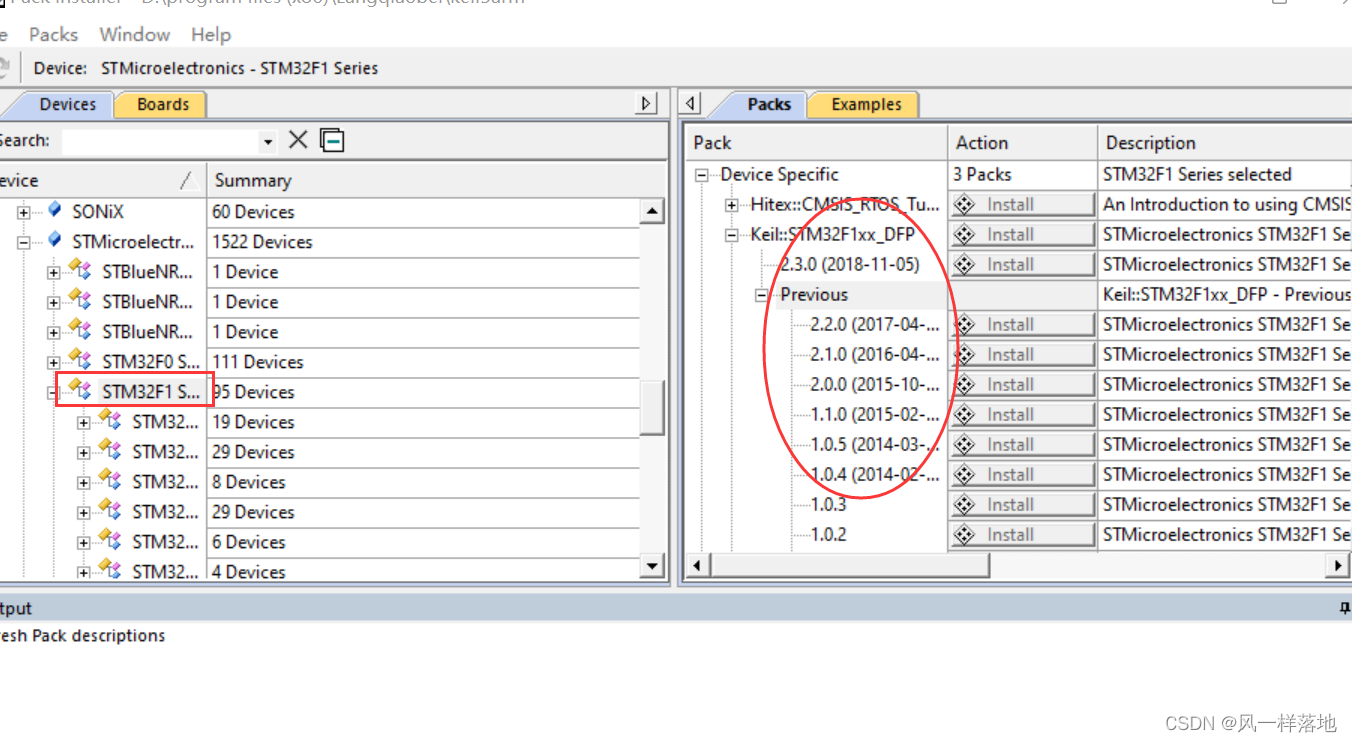
Task: Click the scroll tabs right arrow beside Boards
Action: [647, 103]
